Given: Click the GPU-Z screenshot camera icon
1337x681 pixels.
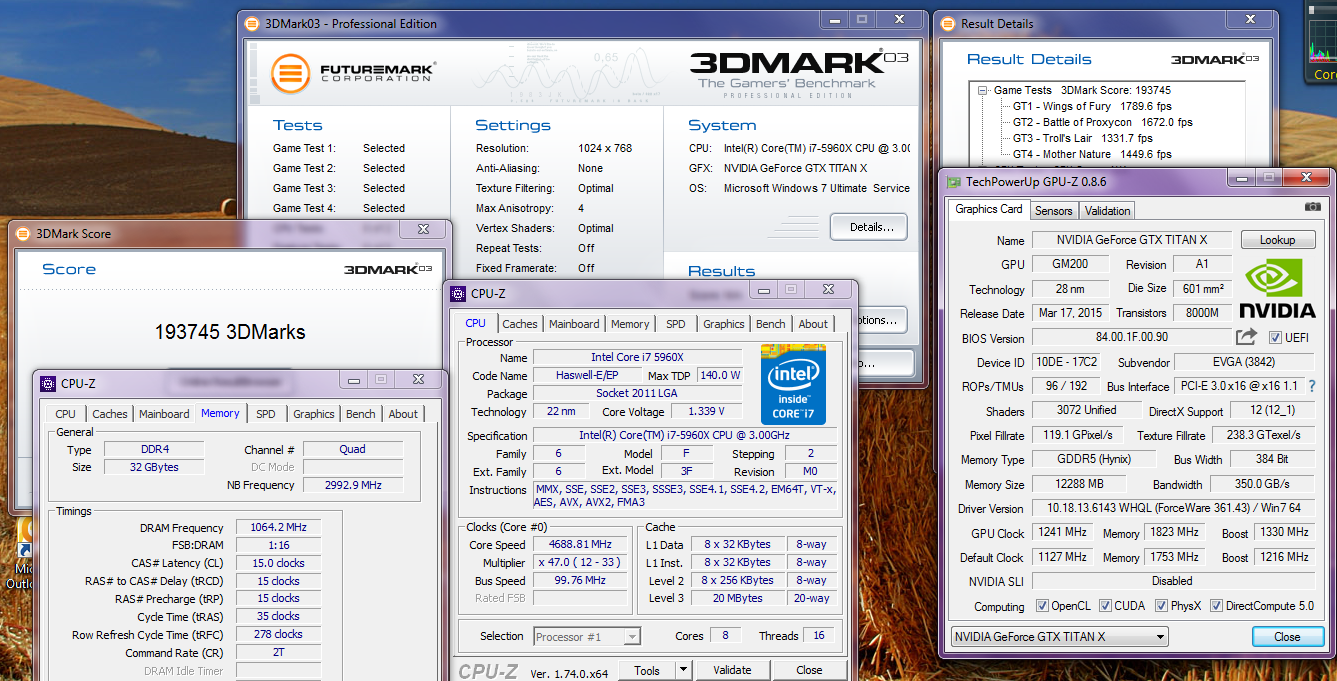Looking at the screenshot, I should (x=1313, y=207).
